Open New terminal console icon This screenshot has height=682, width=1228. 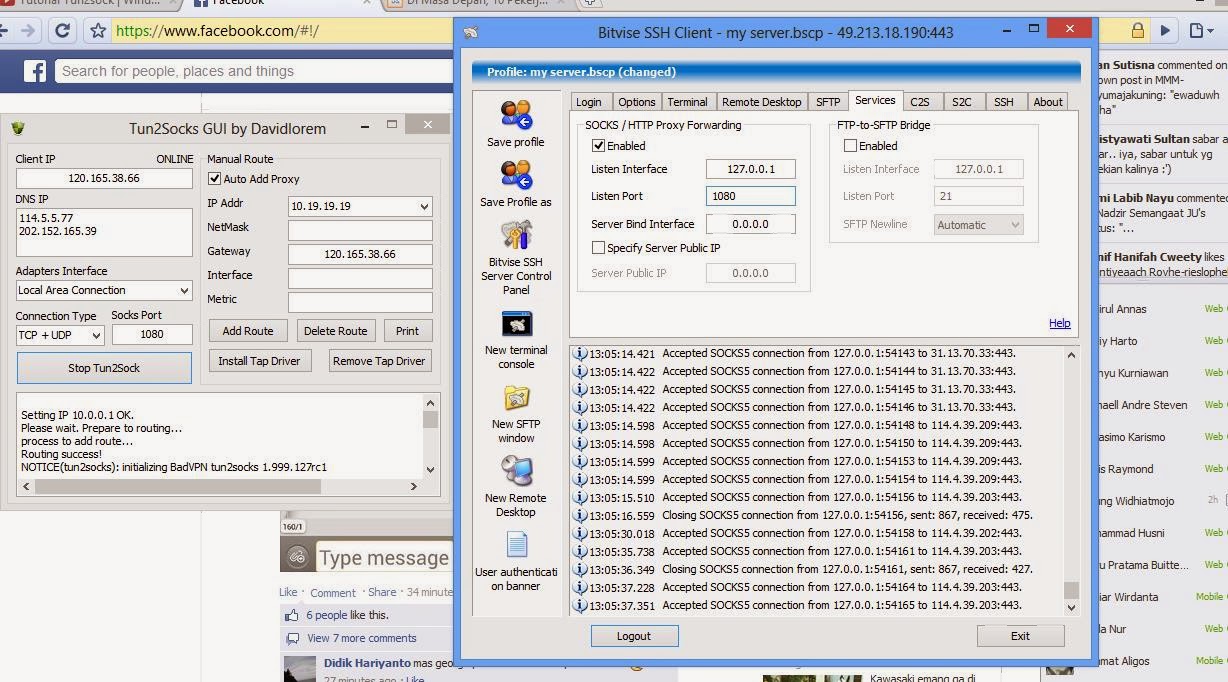(516, 324)
